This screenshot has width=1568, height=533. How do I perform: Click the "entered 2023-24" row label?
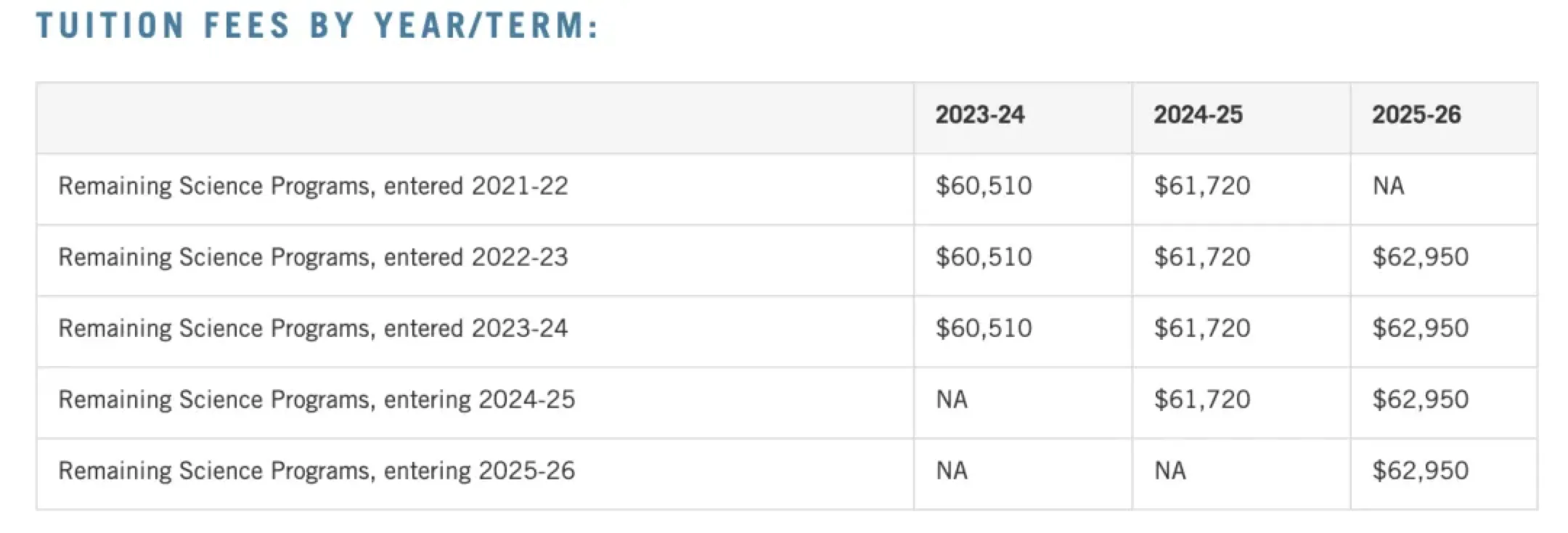(x=313, y=328)
